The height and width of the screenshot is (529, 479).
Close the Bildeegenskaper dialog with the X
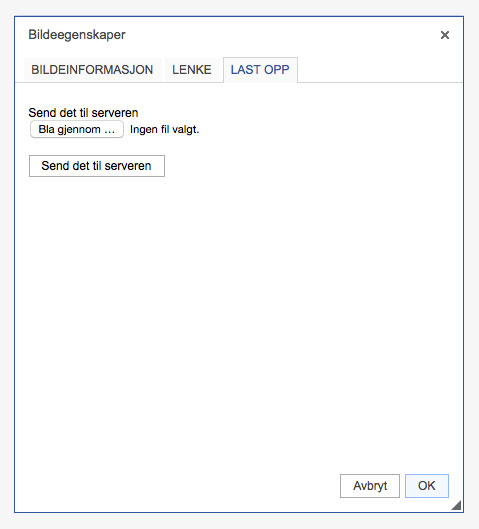pos(445,35)
